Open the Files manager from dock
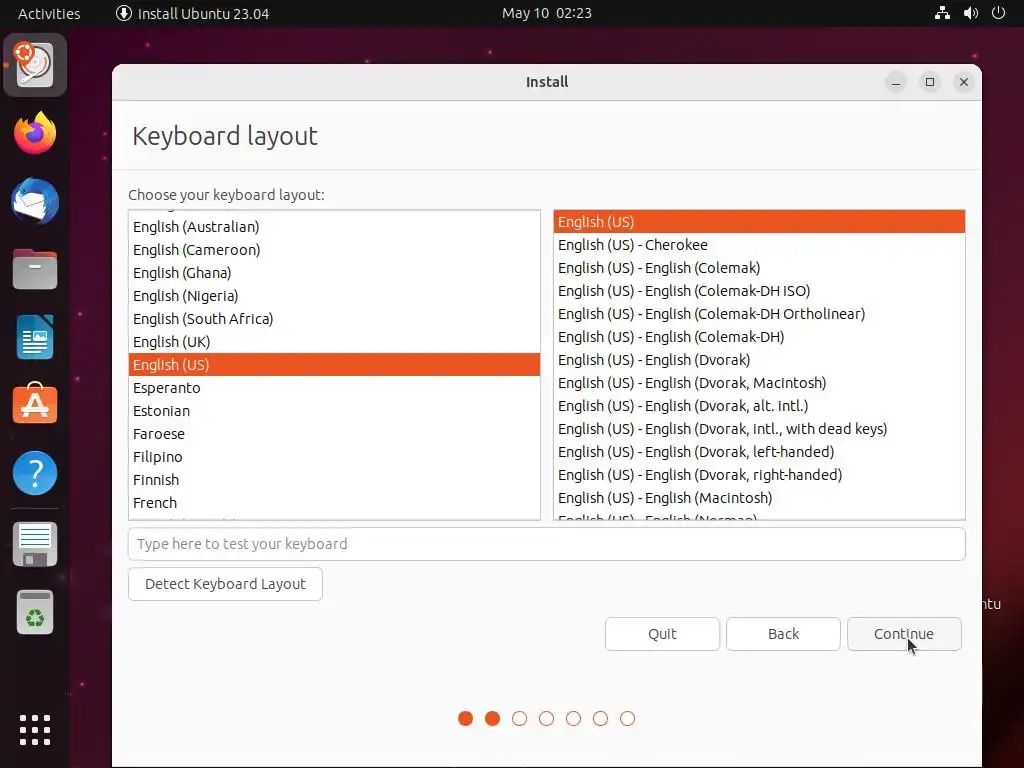 [x=35, y=269]
